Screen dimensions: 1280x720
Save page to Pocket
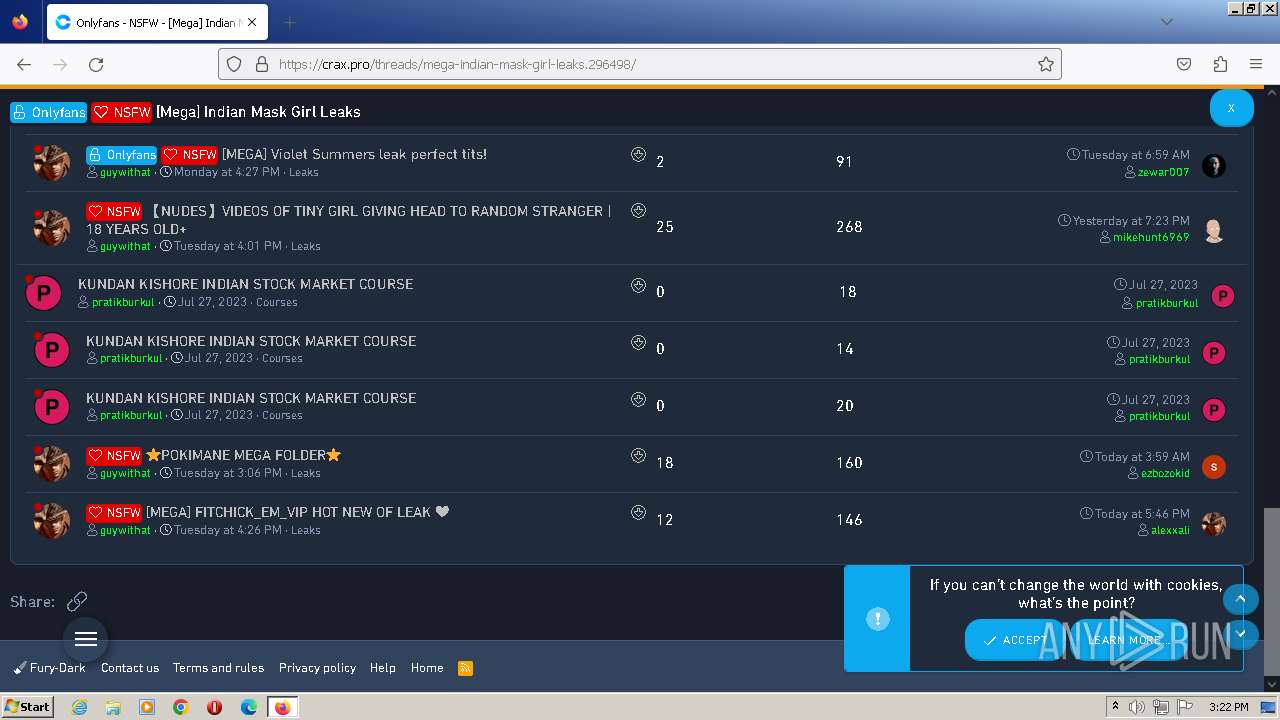[1184, 64]
